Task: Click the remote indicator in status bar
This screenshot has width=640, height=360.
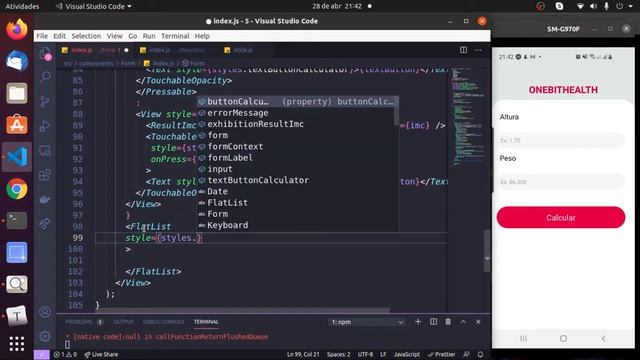Action: click(42, 354)
